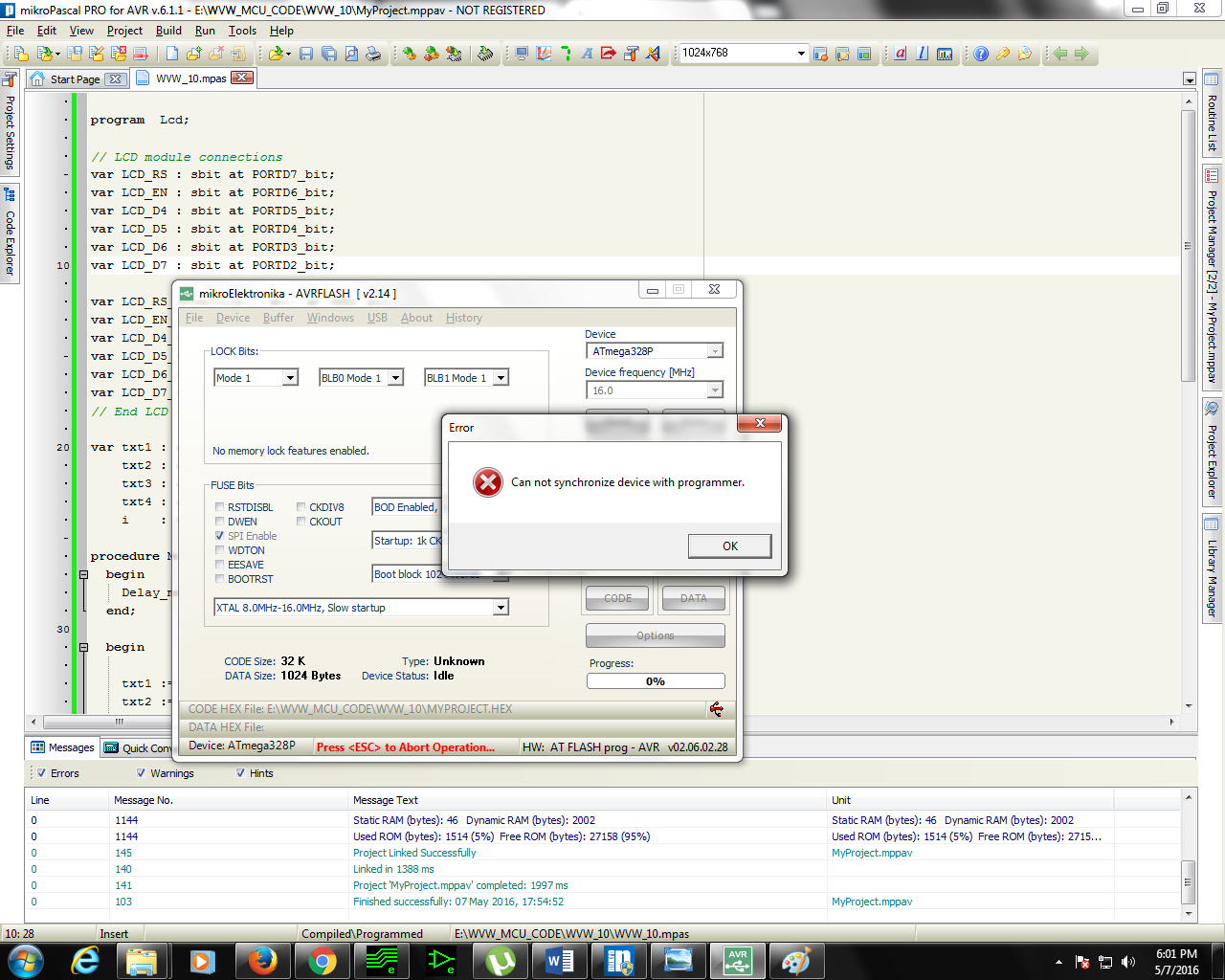The width and height of the screenshot is (1225, 980).
Task: Open the Routine List side panel
Action: [x=1212, y=113]
